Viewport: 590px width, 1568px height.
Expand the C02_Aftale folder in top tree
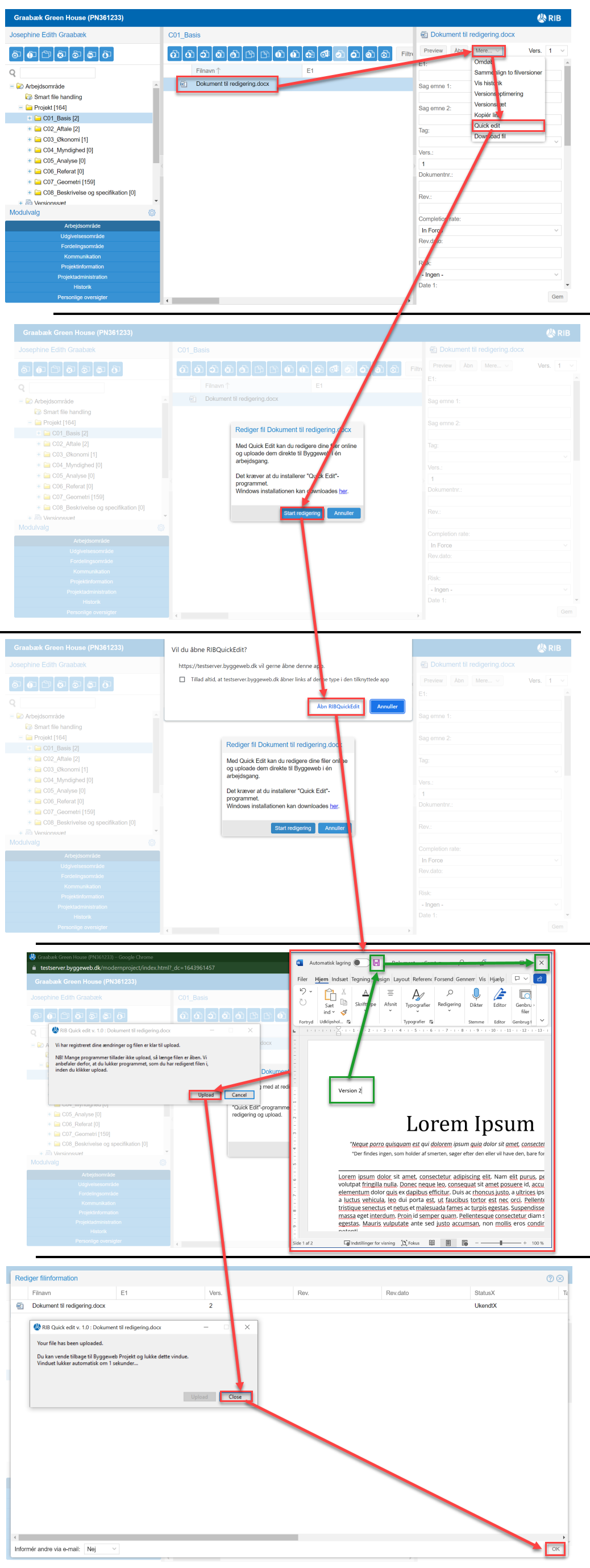click(x=30, y=129)
